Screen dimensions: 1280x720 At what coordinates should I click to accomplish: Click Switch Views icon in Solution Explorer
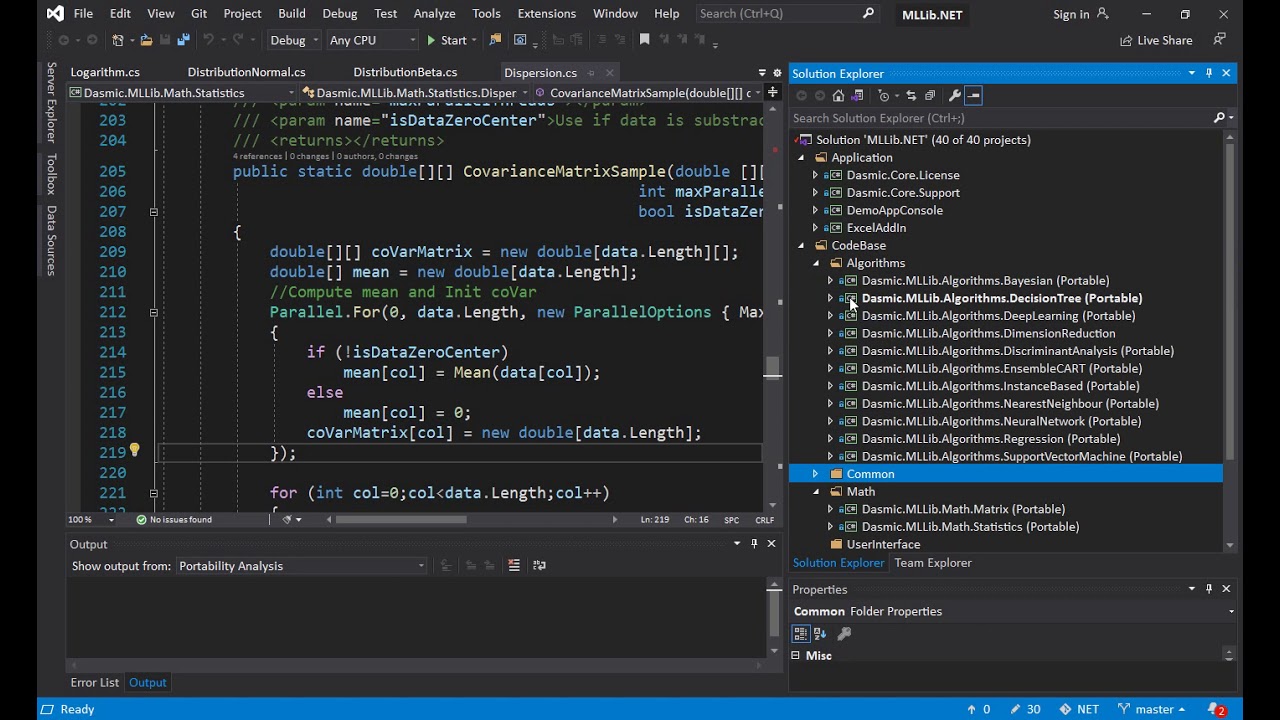pos(855,96)
